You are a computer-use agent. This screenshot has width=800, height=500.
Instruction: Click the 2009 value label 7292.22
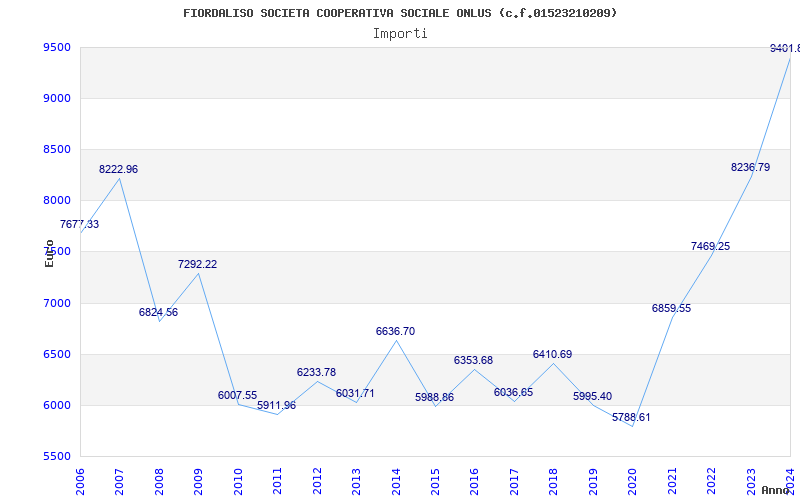197,265
